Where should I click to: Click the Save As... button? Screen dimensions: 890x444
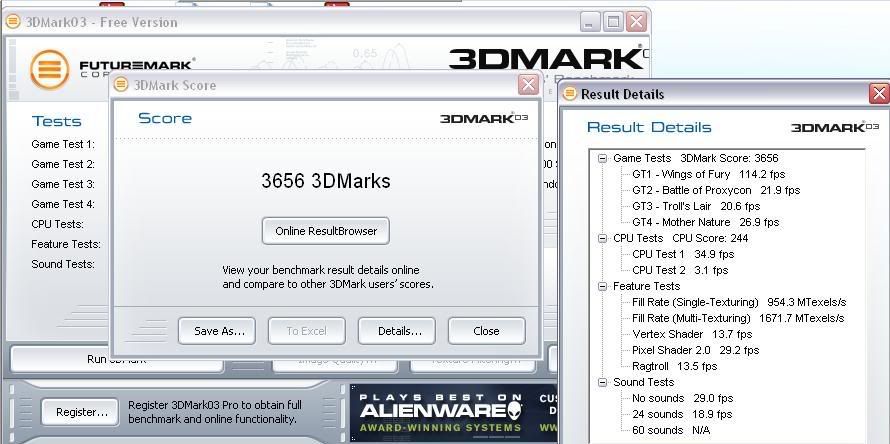tap(217, 331)
